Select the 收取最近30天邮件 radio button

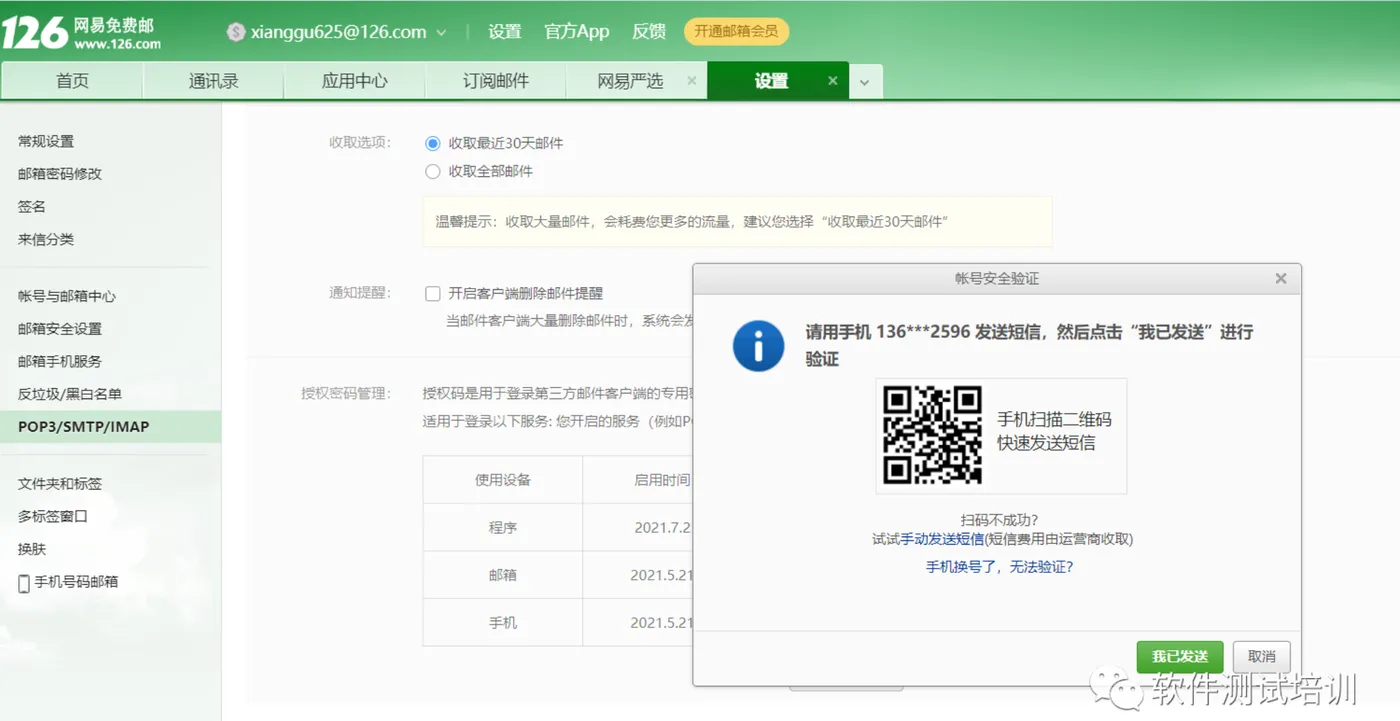(433, 143)
